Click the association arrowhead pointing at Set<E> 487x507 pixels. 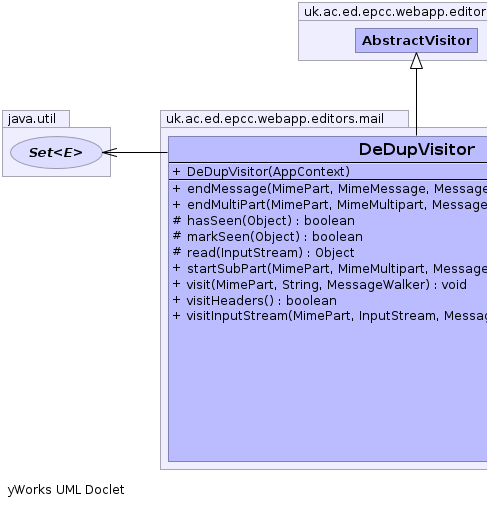point(110,153)
